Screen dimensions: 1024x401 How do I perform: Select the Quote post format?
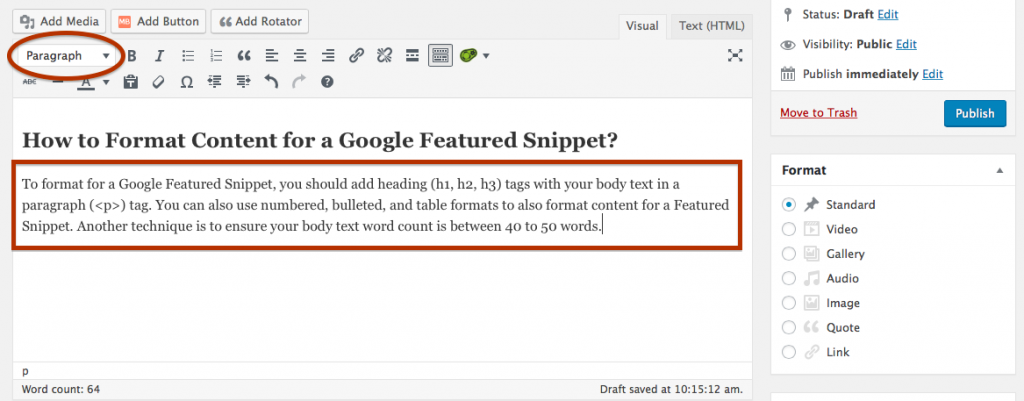click(x=789, y=328)
